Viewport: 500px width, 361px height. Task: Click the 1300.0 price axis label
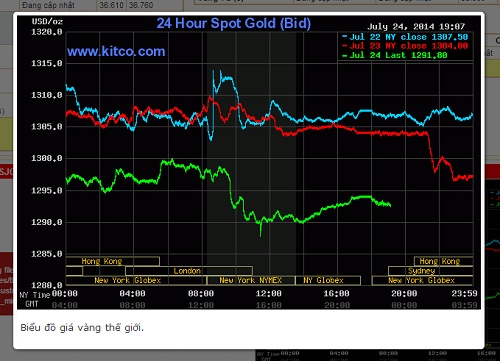coord(47,158)
